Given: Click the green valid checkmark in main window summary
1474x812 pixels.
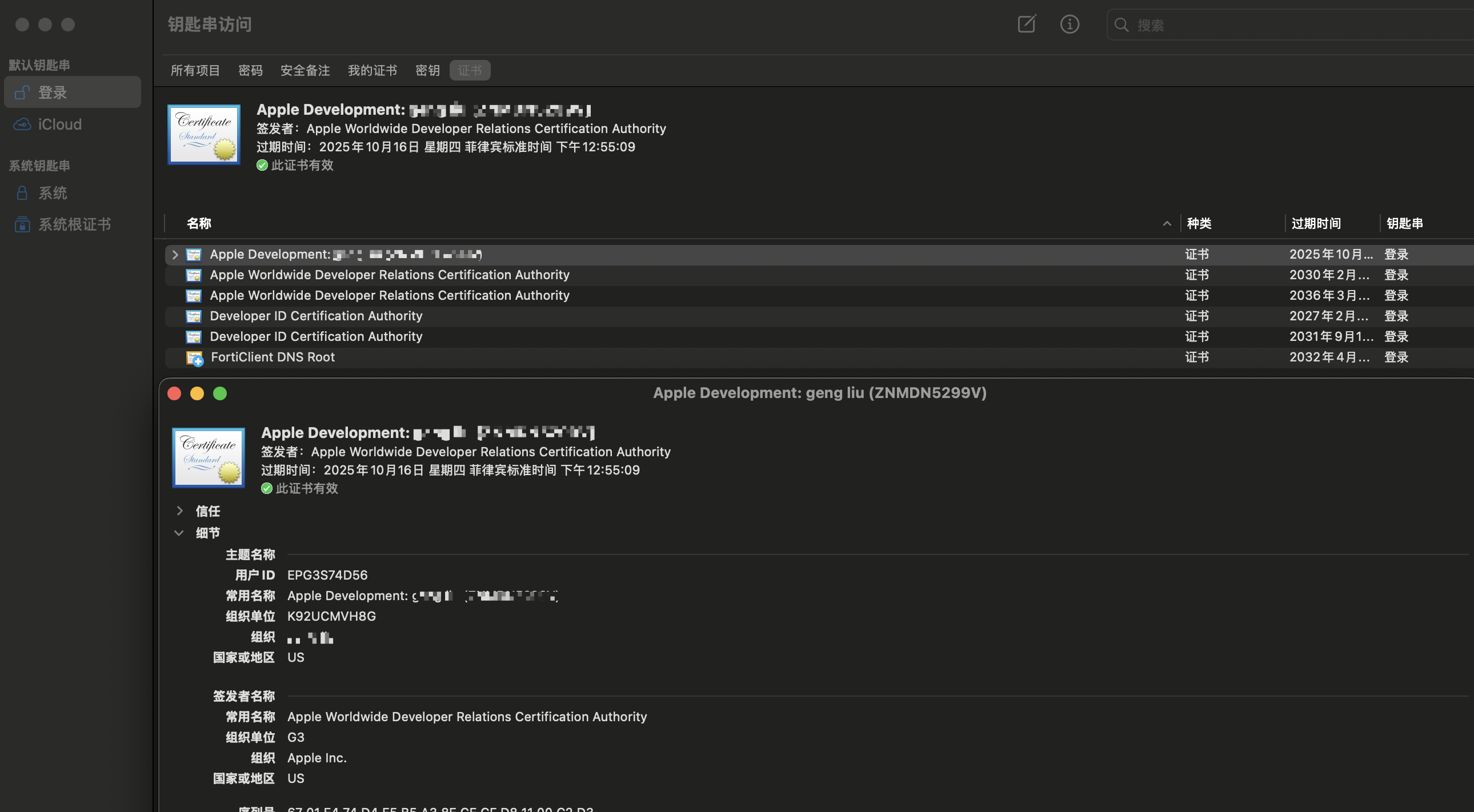Looking at the screenshot, I should pyautogui.click(x=262, y=165).
